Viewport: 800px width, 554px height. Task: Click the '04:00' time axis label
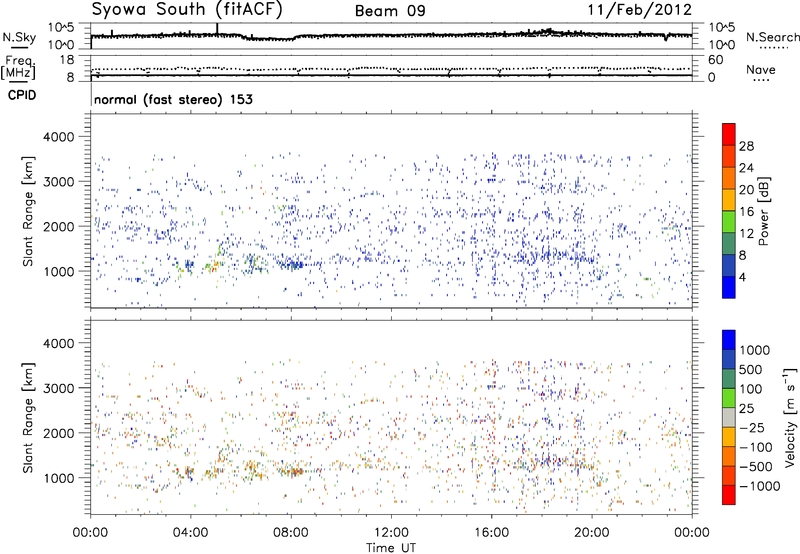[x=190, y=533]
